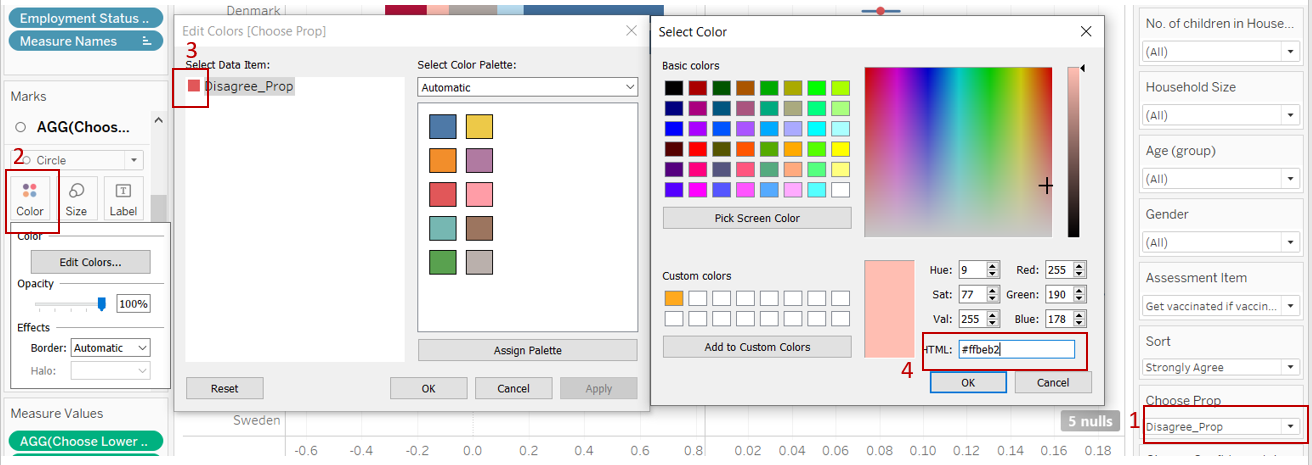
Task: Click the sort icon on Measure Names pill
Action: [146, 41]
